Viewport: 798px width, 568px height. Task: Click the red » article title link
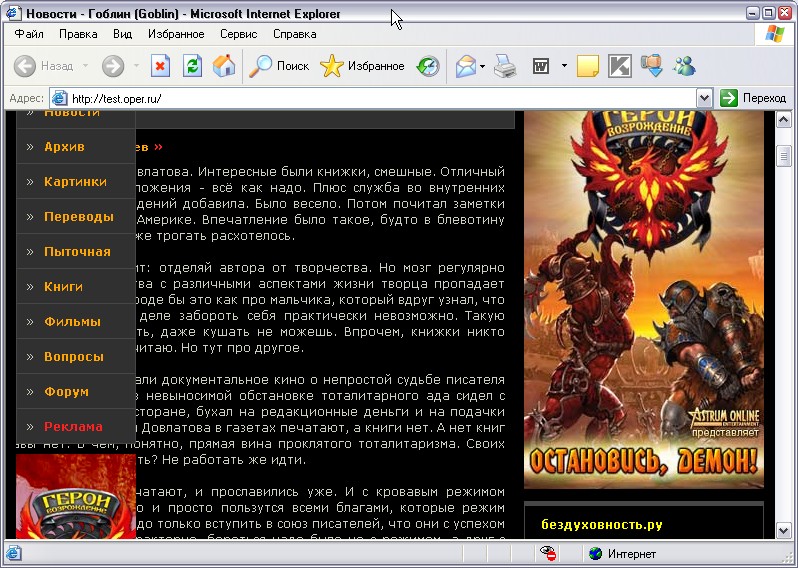tap(158, 147)
